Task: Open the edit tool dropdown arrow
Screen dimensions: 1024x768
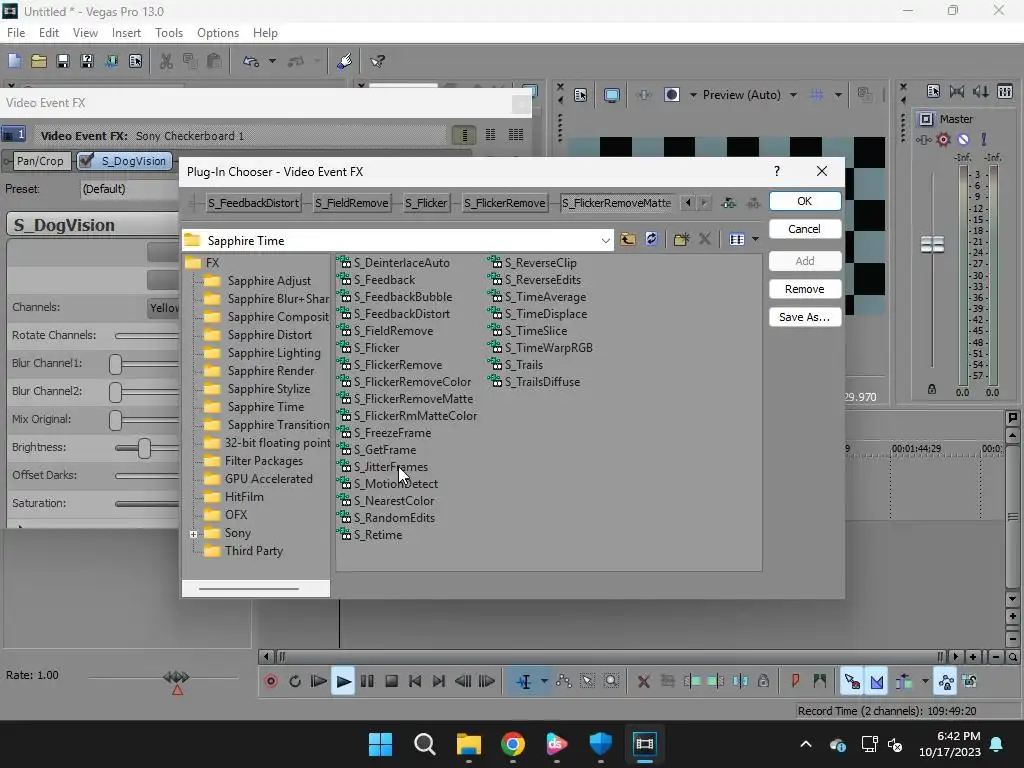Action: [x=544, y=681]
